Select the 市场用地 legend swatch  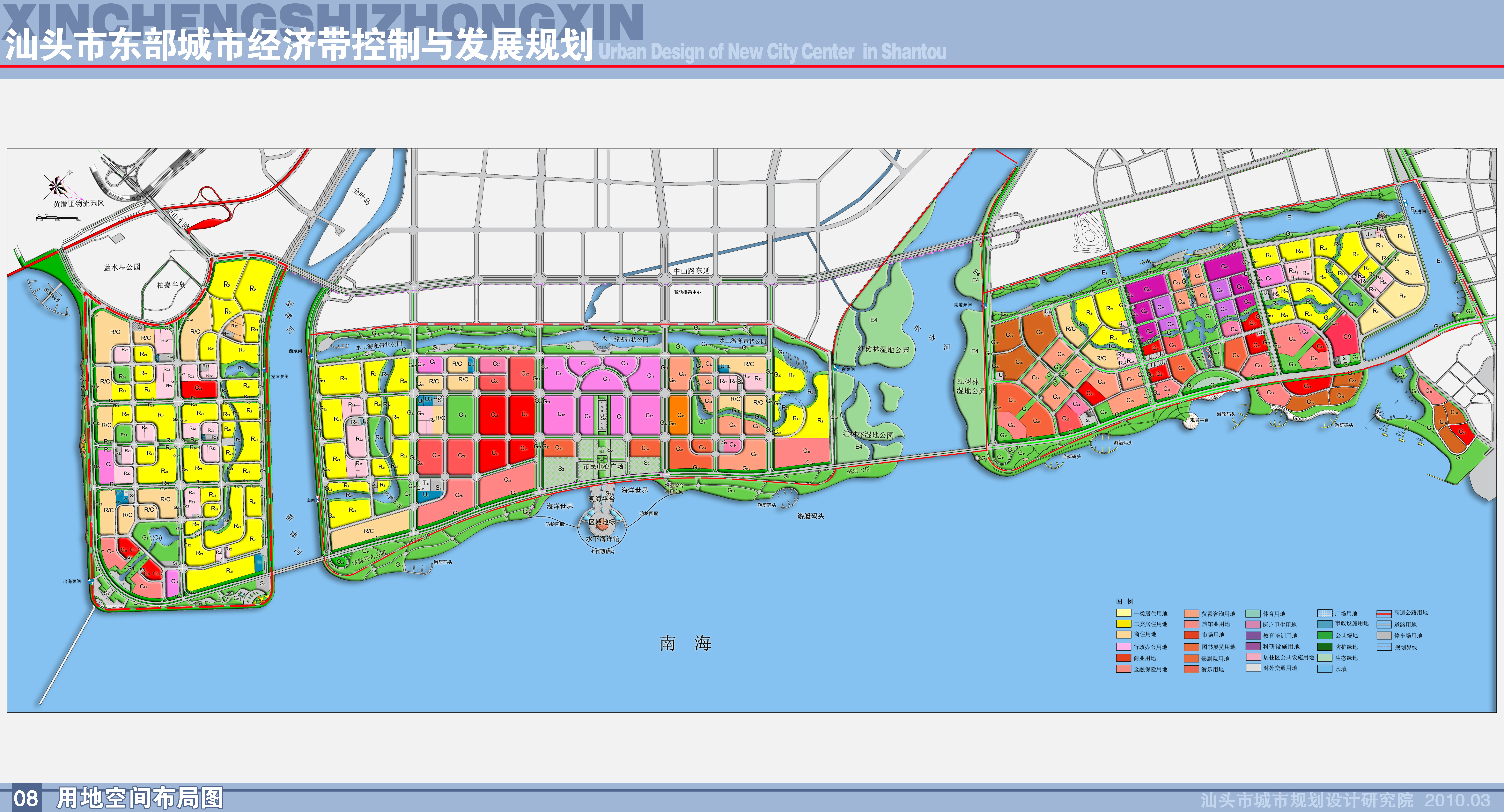click(1192, 635)
